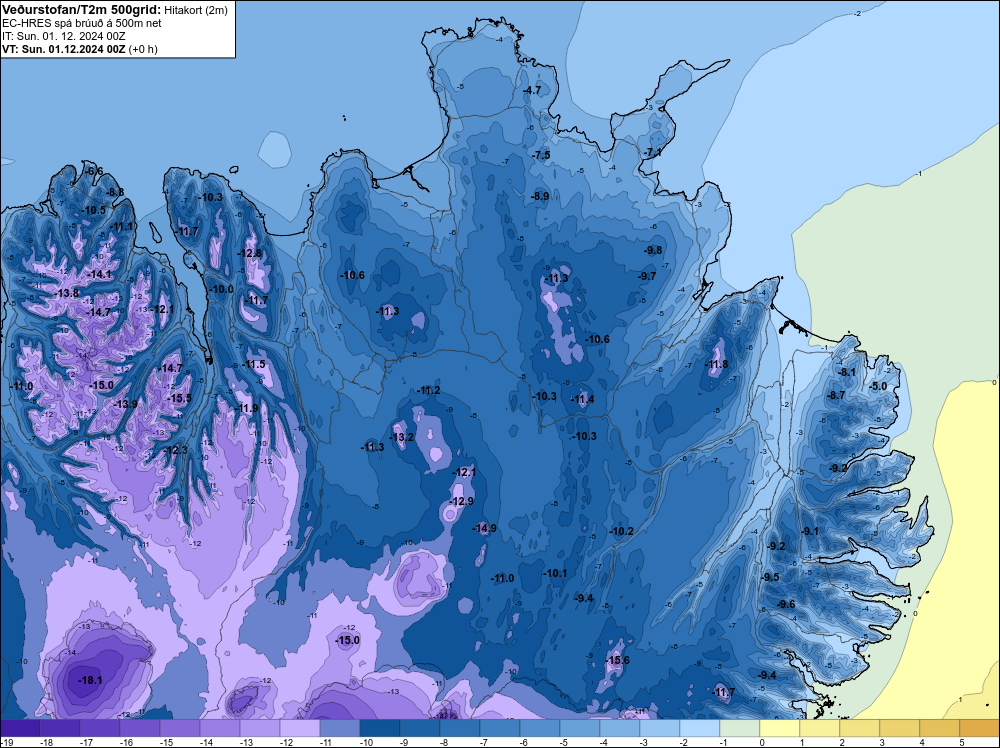Viewport: 1000px width, 748px height.
Task: Click the -7.5 temperature reading
Action: (x=541, y=155)
